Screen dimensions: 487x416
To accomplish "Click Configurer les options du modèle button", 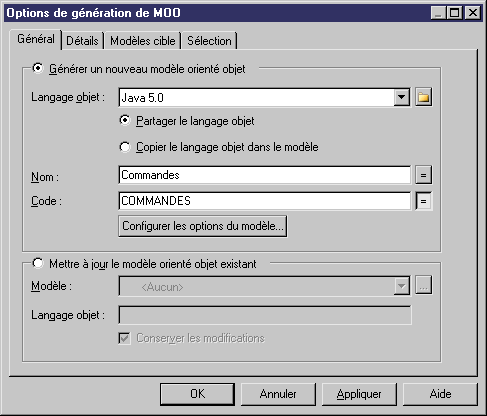I will click(203, 226).
